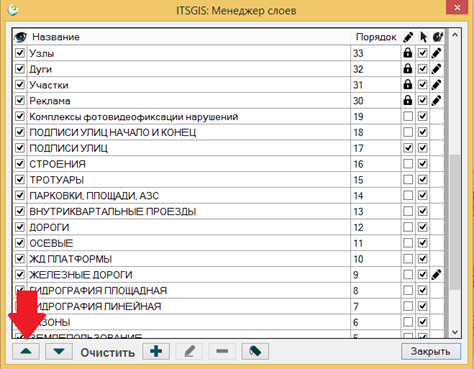Toggle visibility of the ДОРОГИ layer
The width and height of the screenshot is (474, 369).
tap(20, 227)
